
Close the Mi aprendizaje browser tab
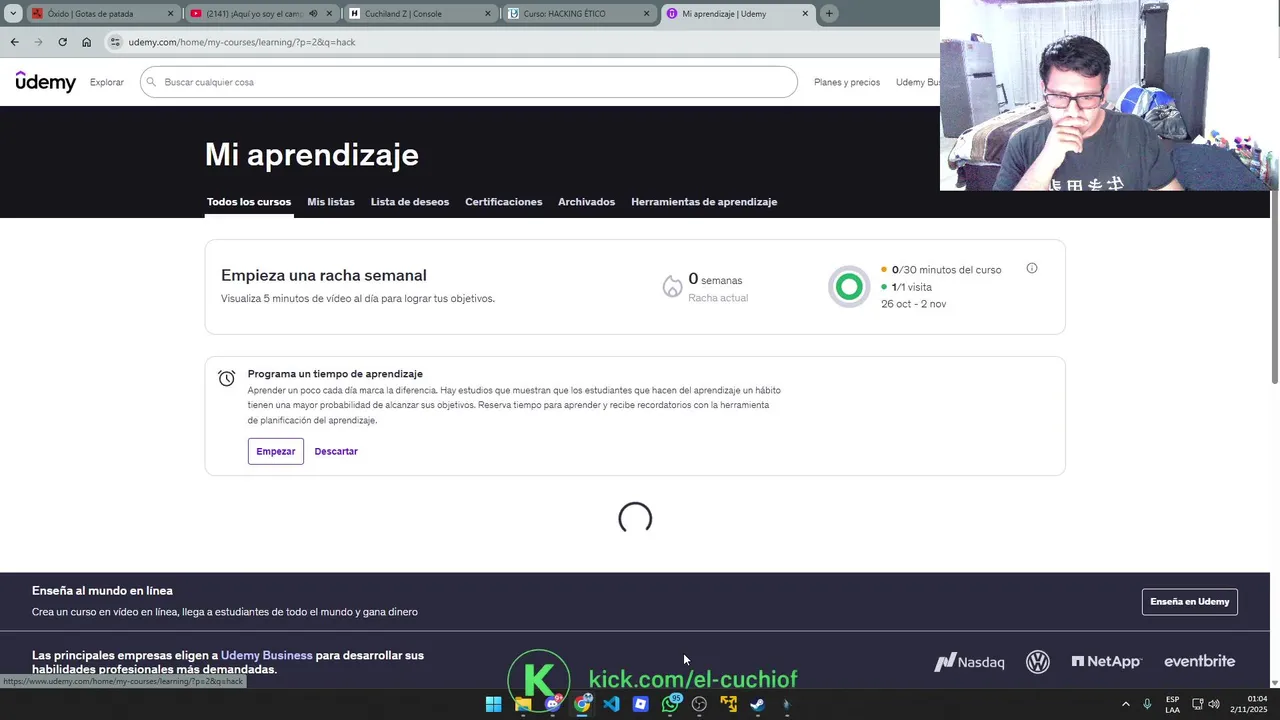(x=805, y=14)
